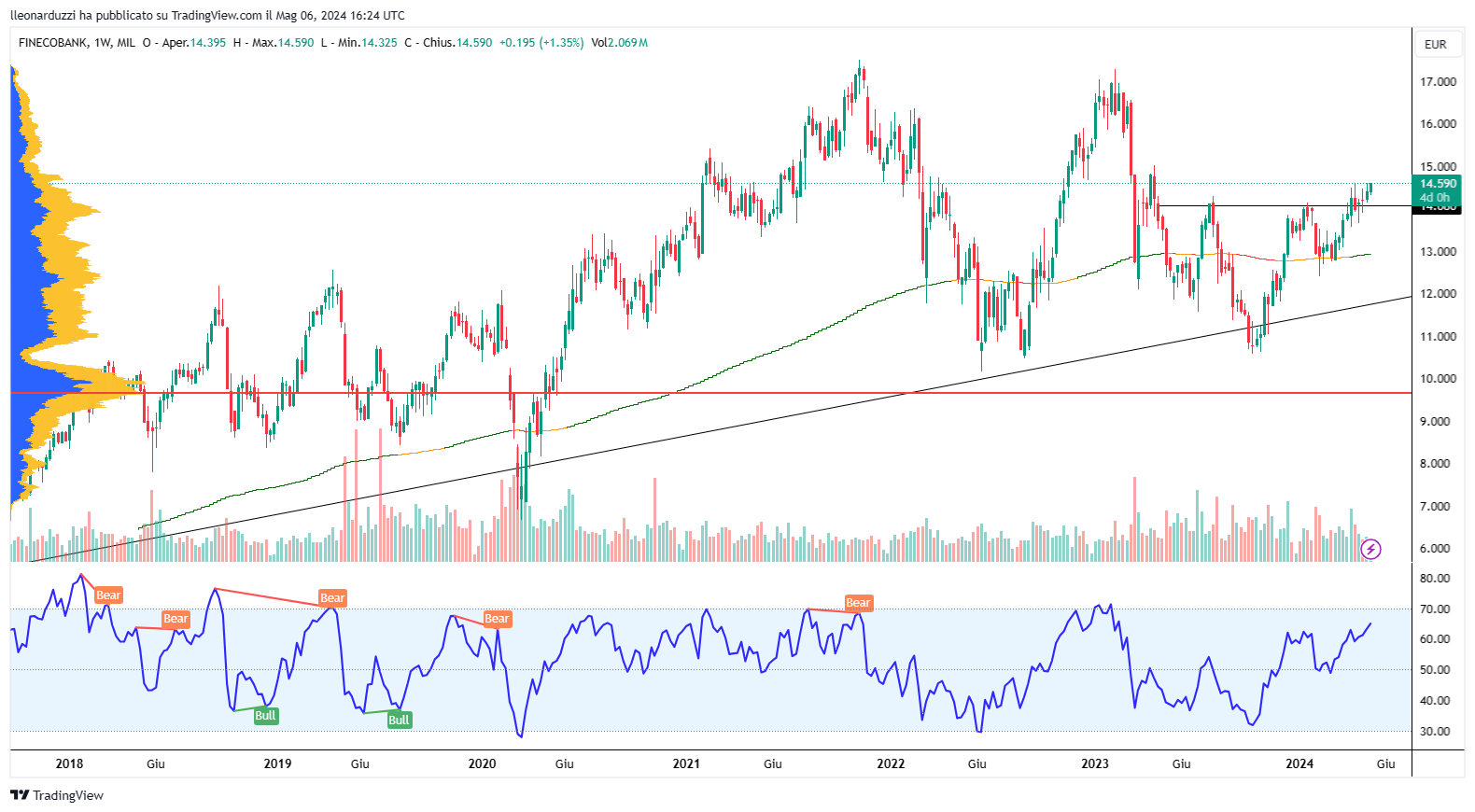Viewport: 1475px width, 812px height.
Task: Click the 60.00 RSI axis label
Action: [1435, 639]
